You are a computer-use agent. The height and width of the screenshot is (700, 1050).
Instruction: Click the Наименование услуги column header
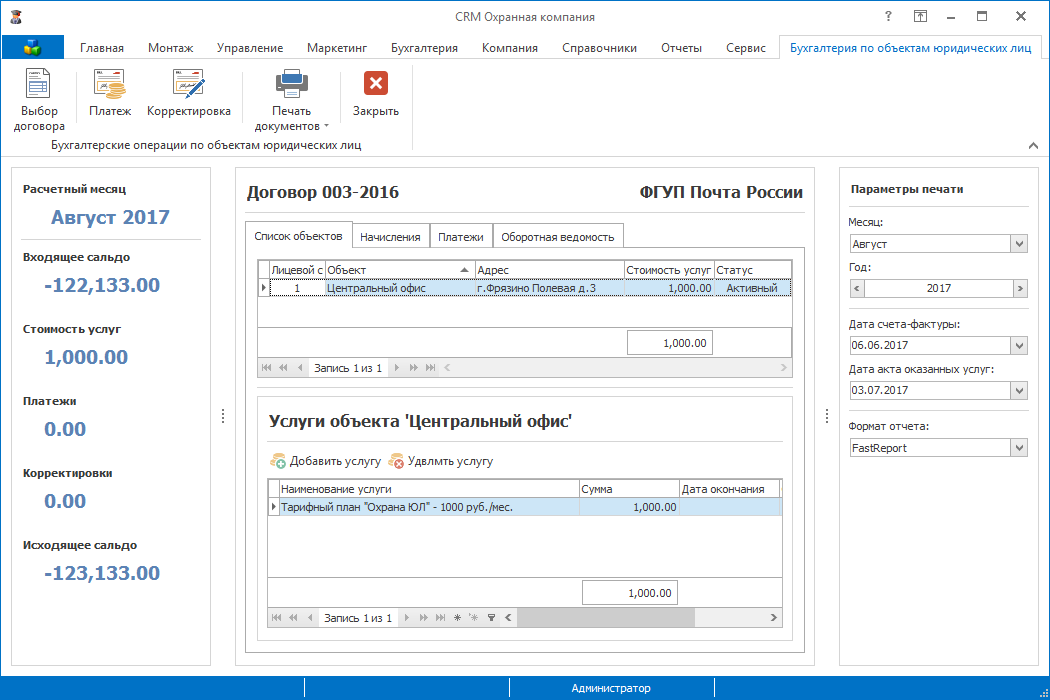click(x=429, y=489)
